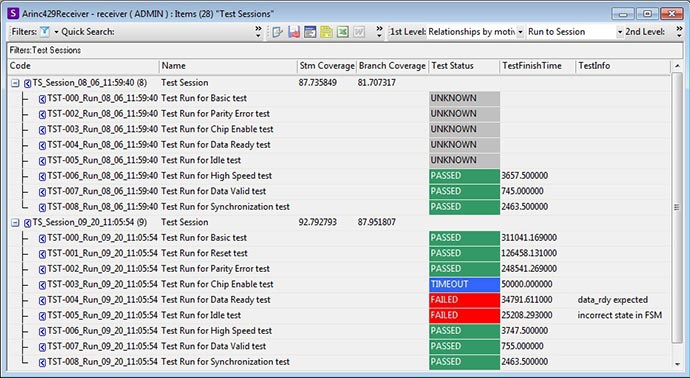Expand the overflow chevron before 1st Level

click(379, 32)
